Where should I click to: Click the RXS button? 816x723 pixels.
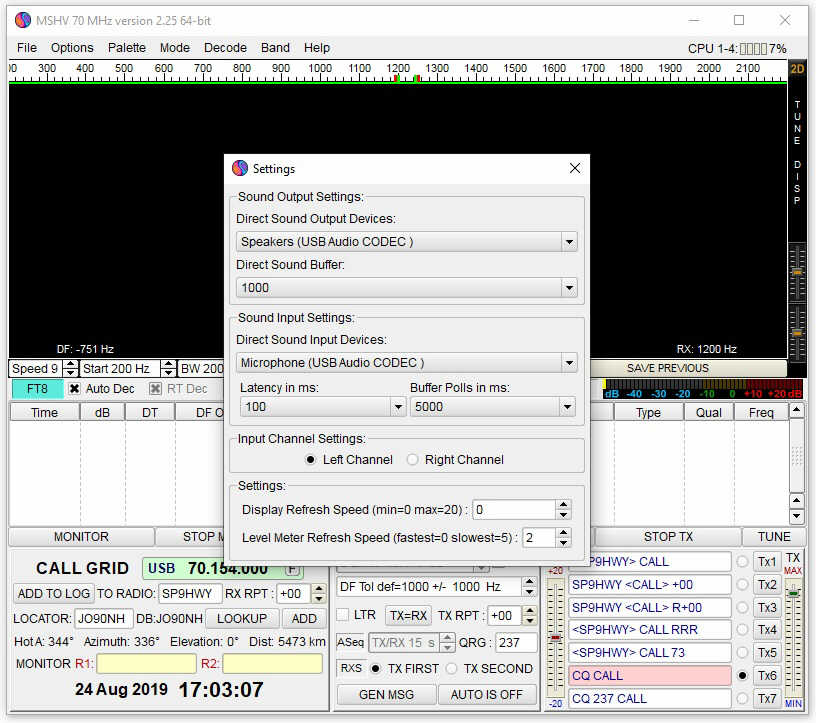point(351,668)
